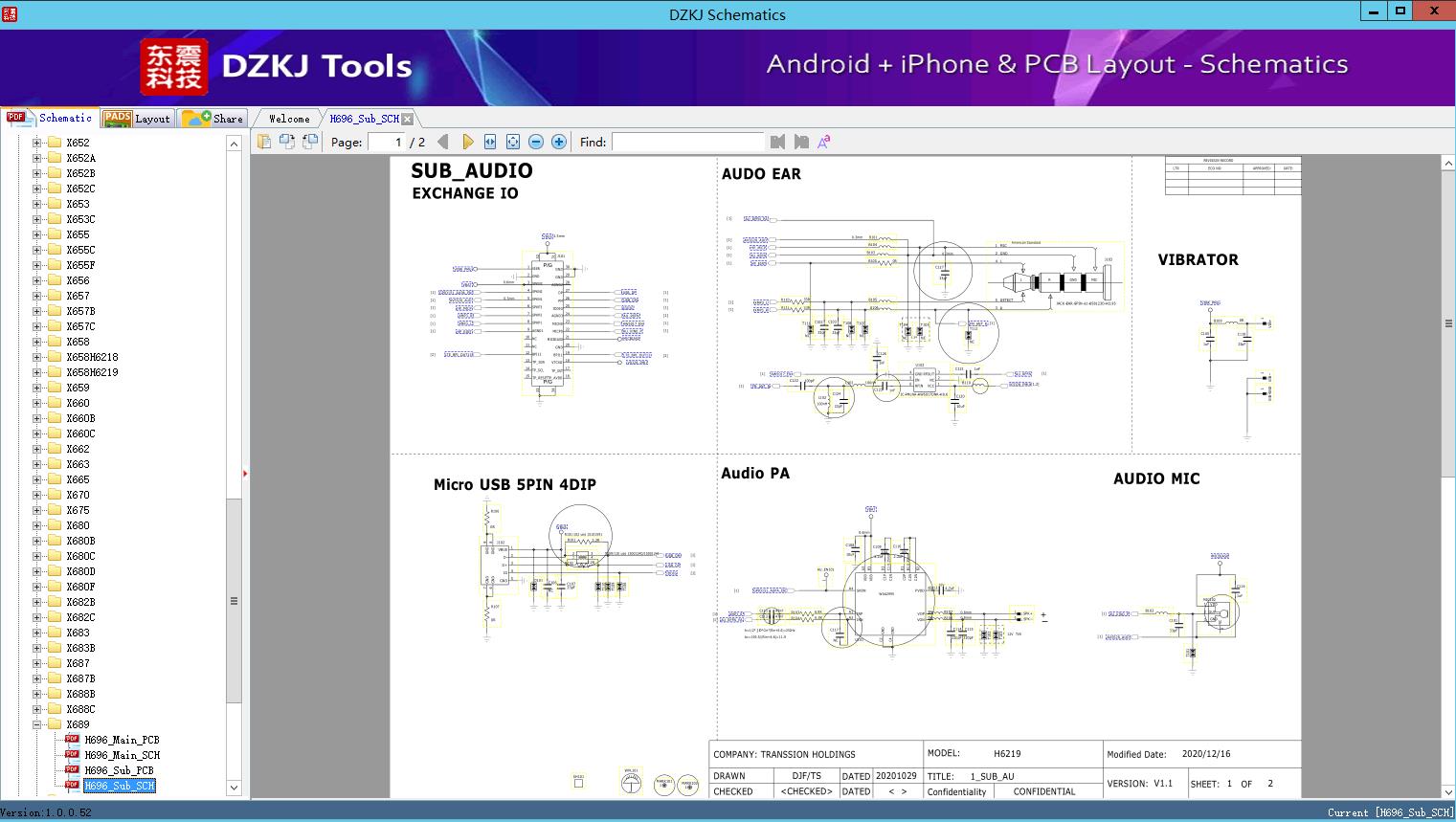Zoom in with the plus icon
The width and height of the screenshot is (1456, 822).
point(559,142)
